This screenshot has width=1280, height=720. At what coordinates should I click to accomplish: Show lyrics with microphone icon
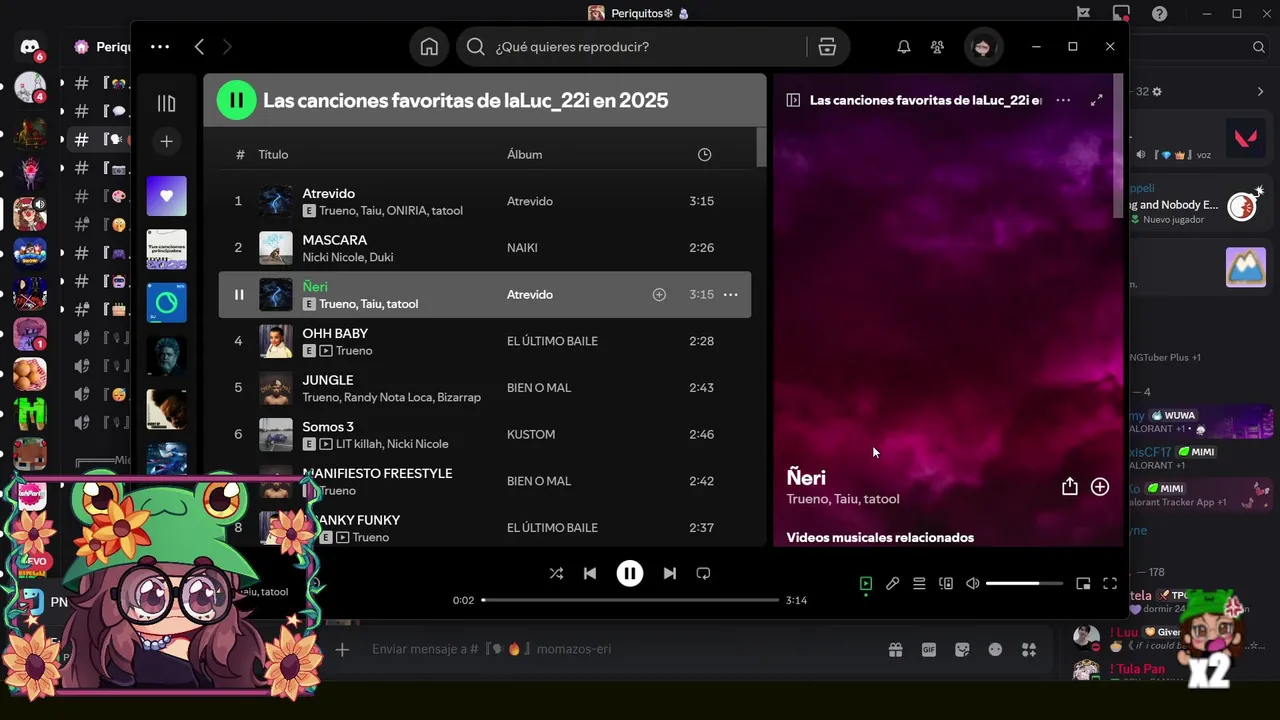(893, 583)
